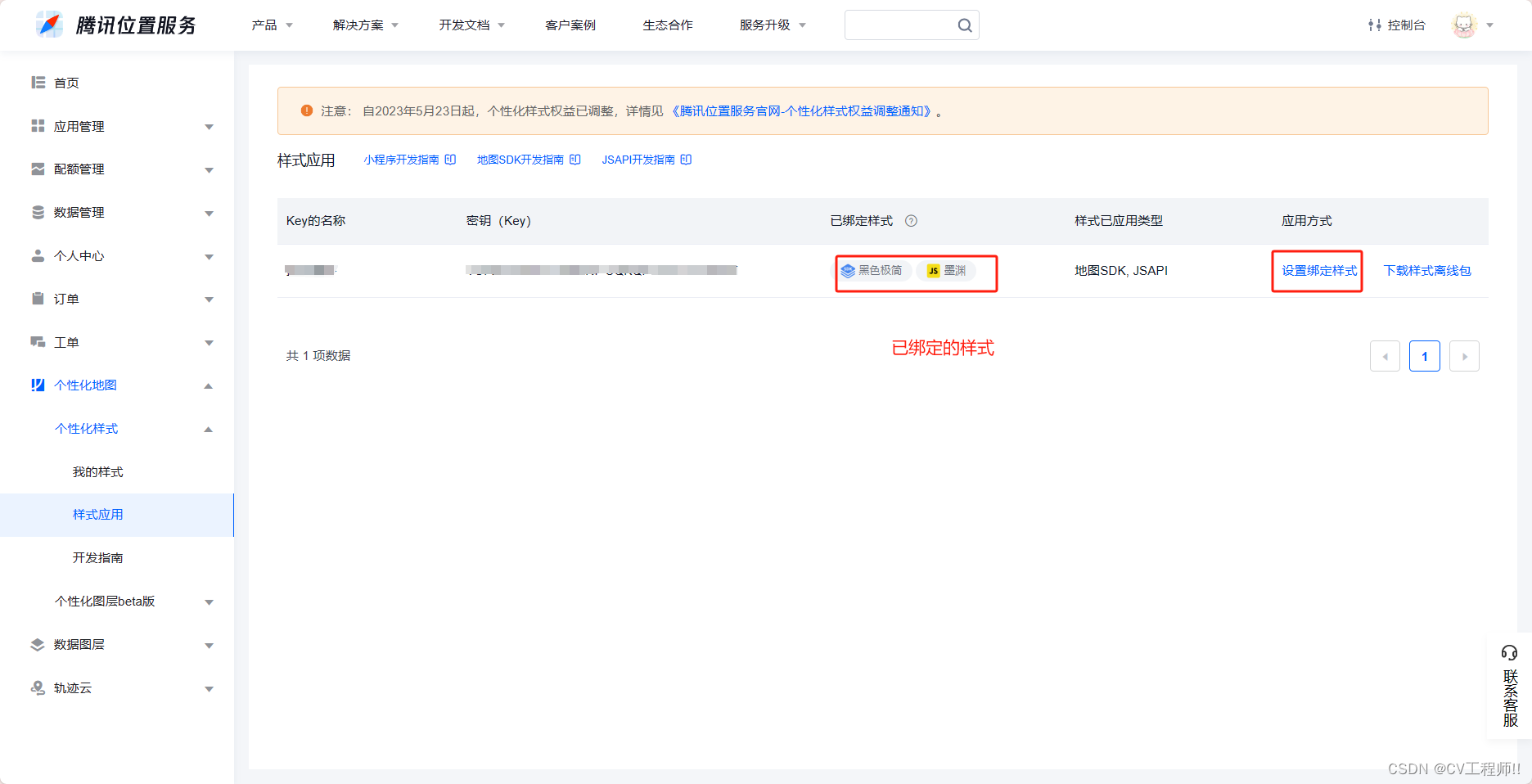This screenshot has height=784, width=1532.
Task: Open the JSAPI开发指南 link
Action: (638, 160)
